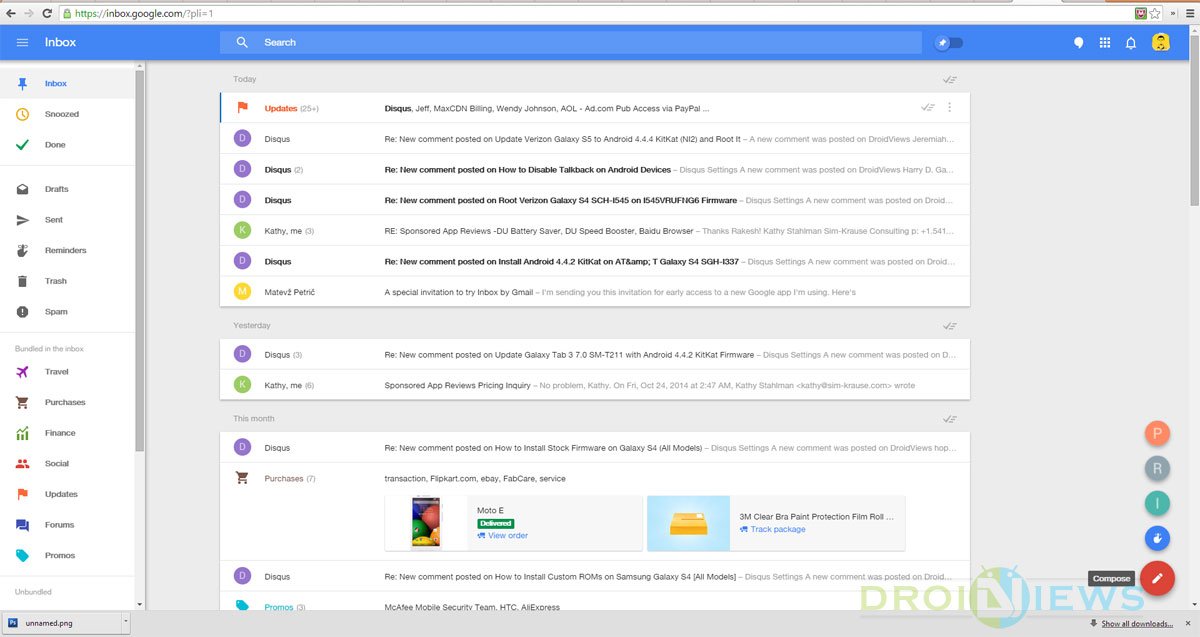The image size is (1200, 637).
Task: Click the Social people icon
Action: tap(22, 464)
